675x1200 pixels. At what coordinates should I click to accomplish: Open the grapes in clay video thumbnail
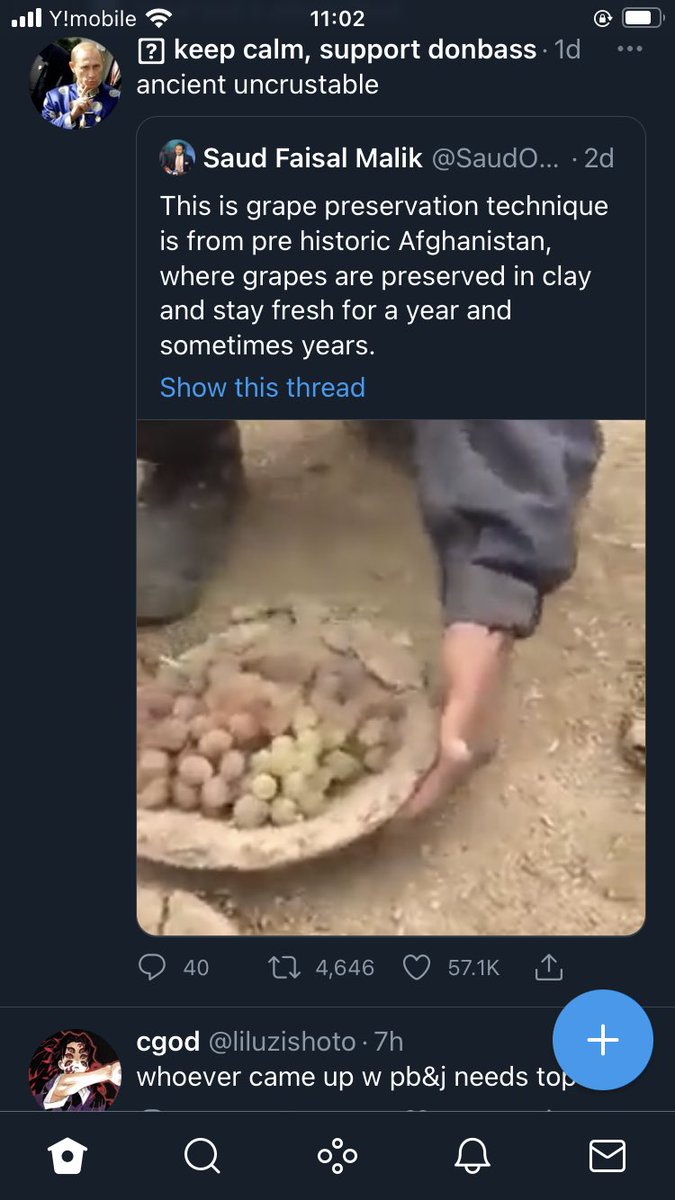(x=391, y=677)
